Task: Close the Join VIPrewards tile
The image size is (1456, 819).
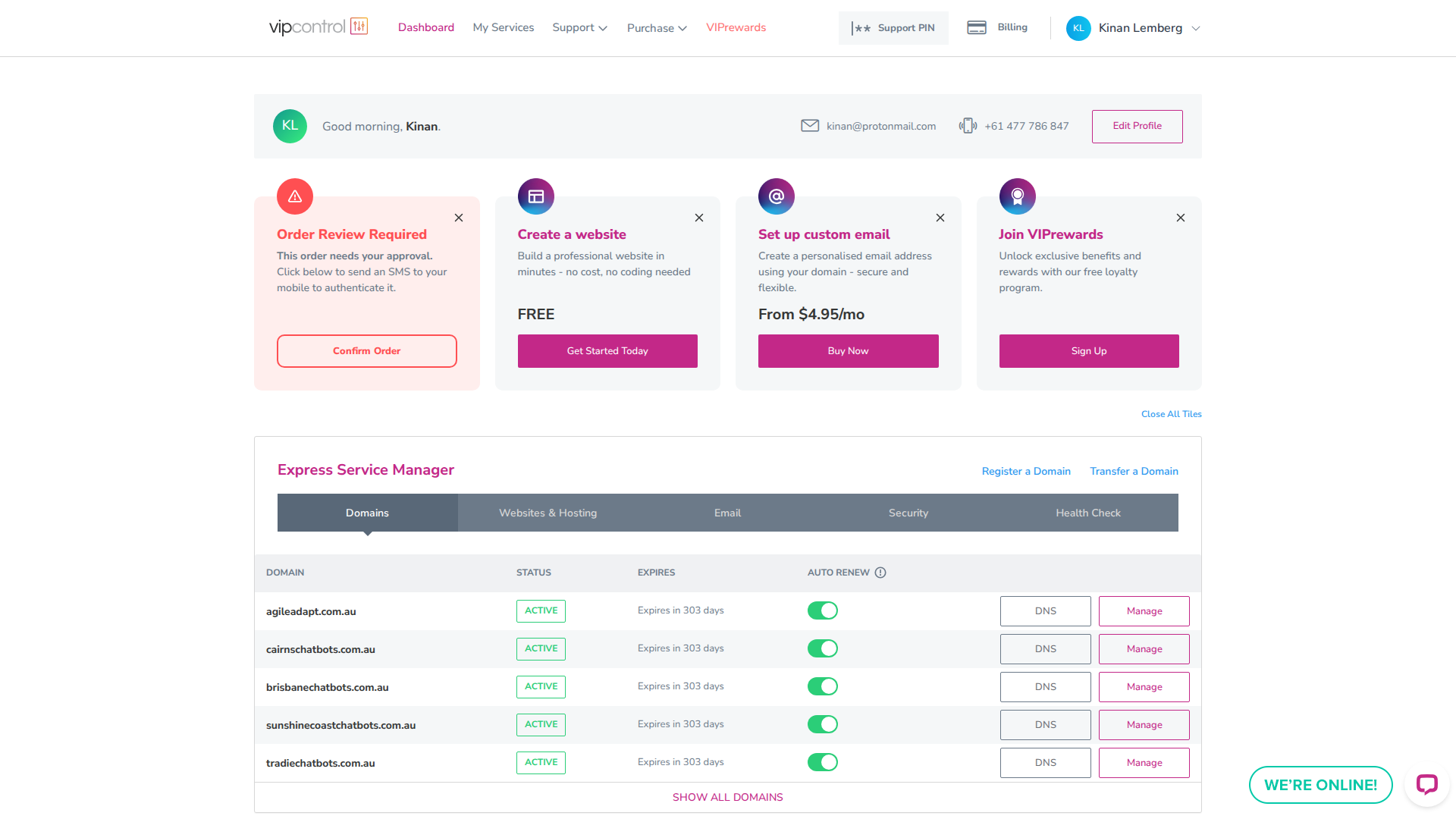Action: [1181, 218]
